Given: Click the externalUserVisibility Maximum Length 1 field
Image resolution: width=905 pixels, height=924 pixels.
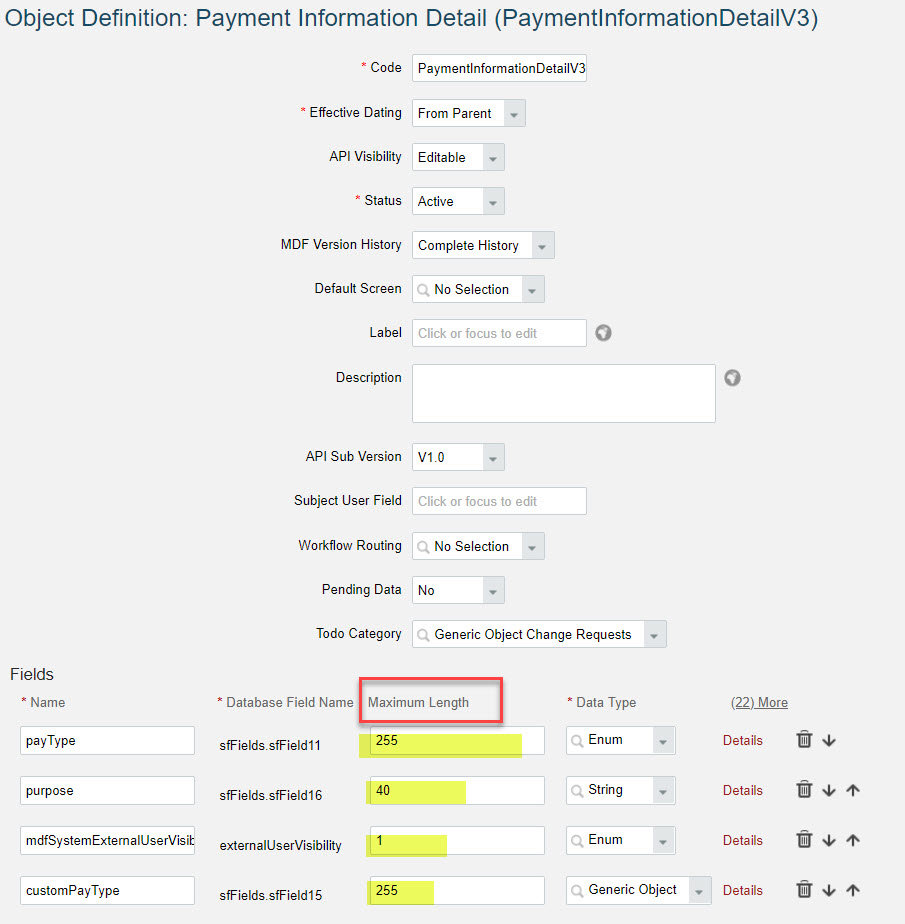Looking at the screenshot, I should pos(457,841).
